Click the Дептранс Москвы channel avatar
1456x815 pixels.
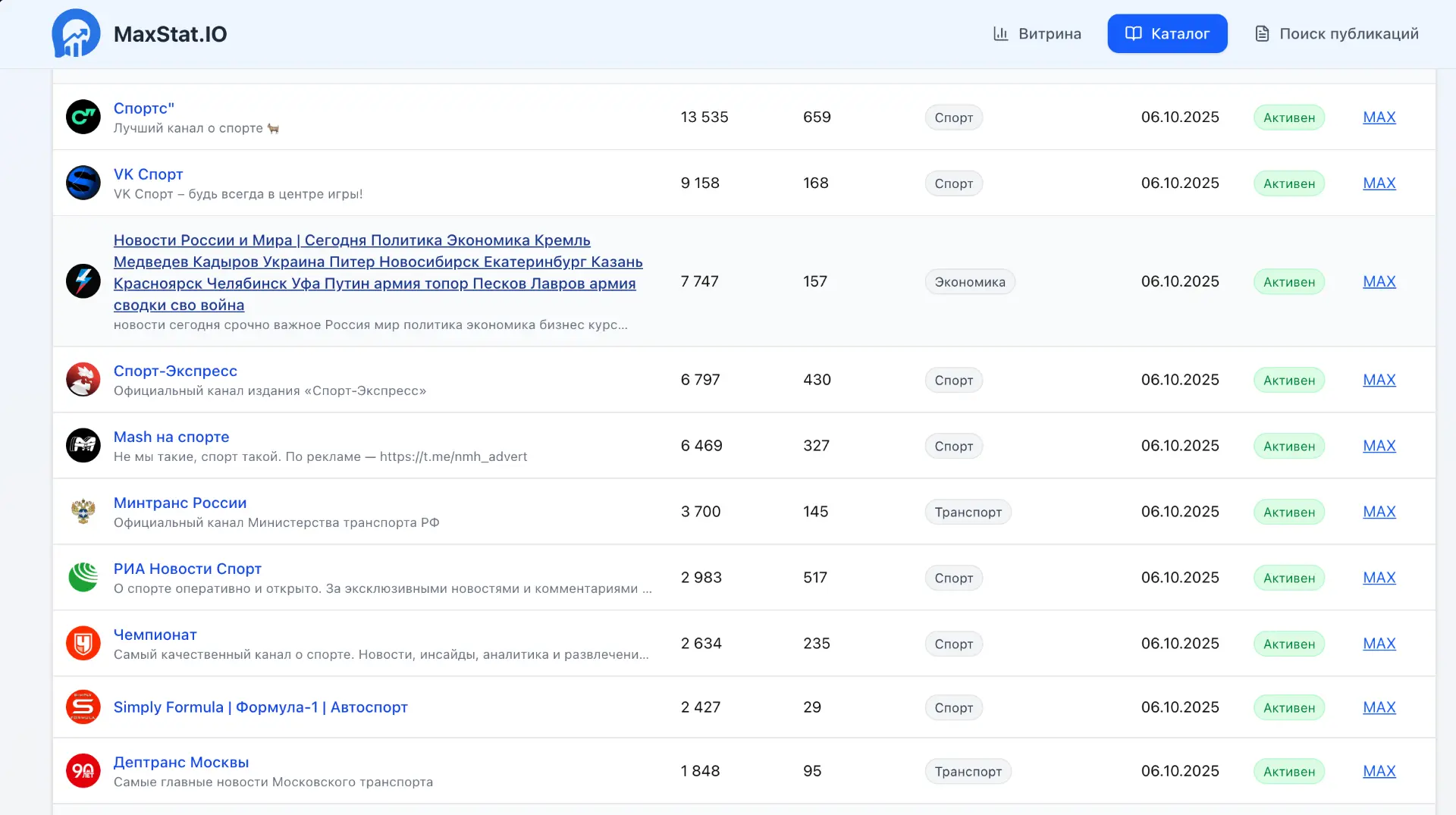83,771
